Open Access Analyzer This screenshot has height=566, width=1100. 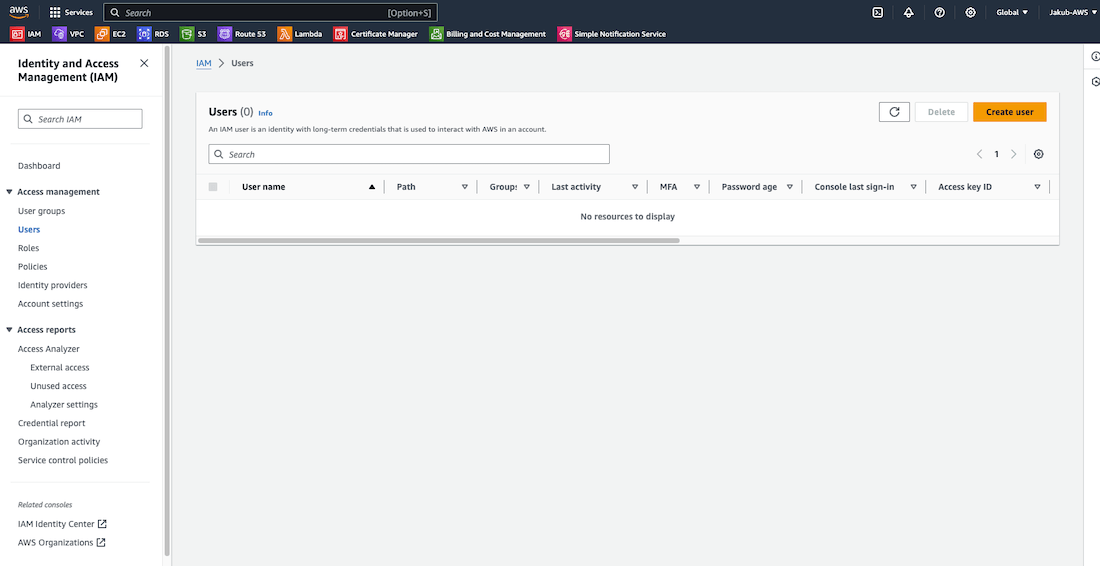point(48,349)
